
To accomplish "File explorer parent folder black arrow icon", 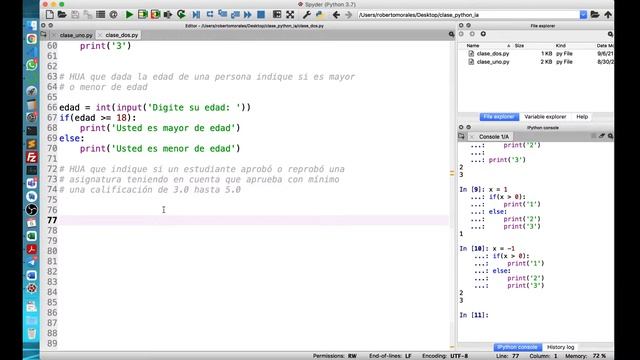I will (483, 34).
